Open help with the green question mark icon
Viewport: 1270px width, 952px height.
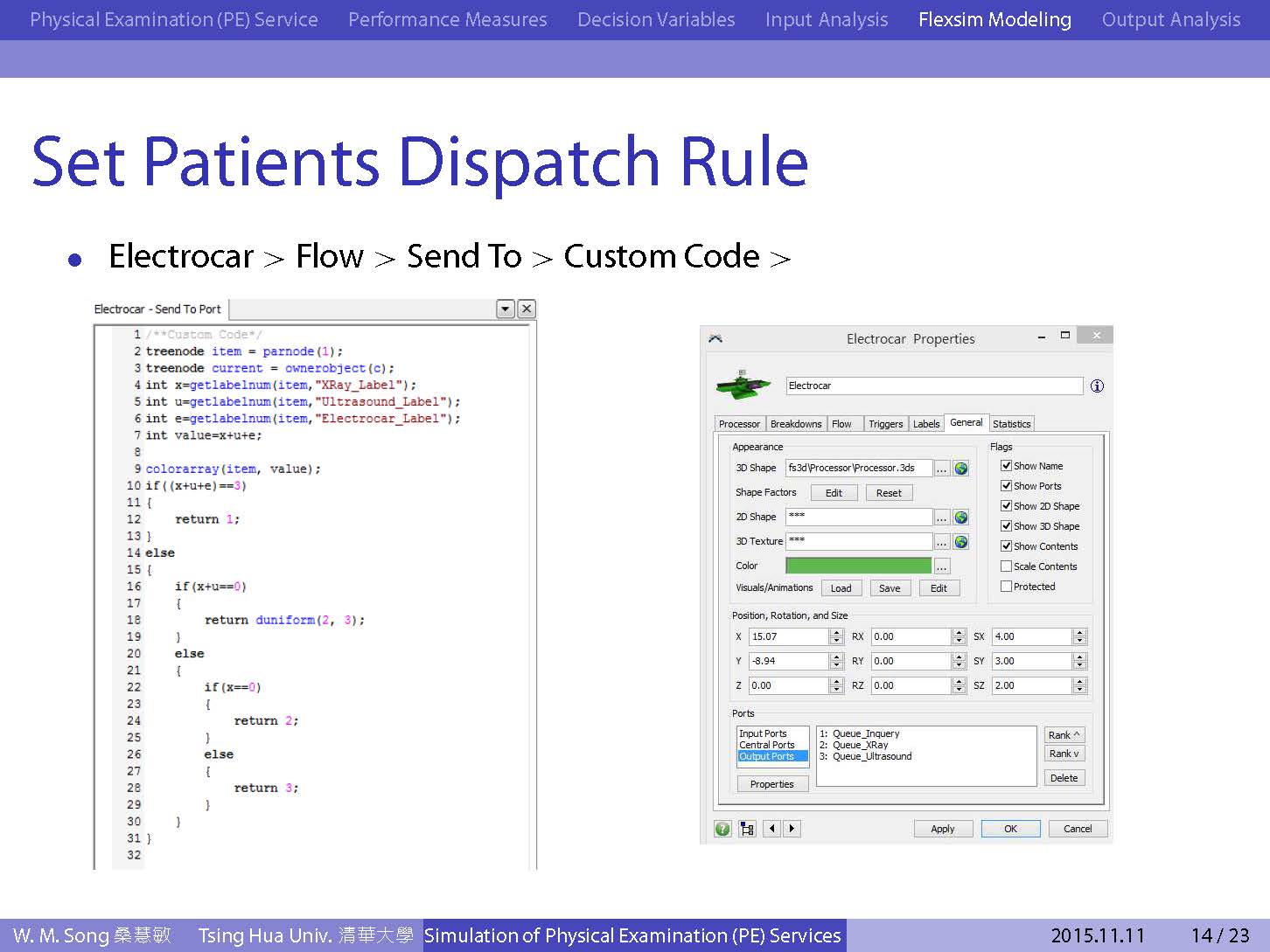[x=722, y=829]
